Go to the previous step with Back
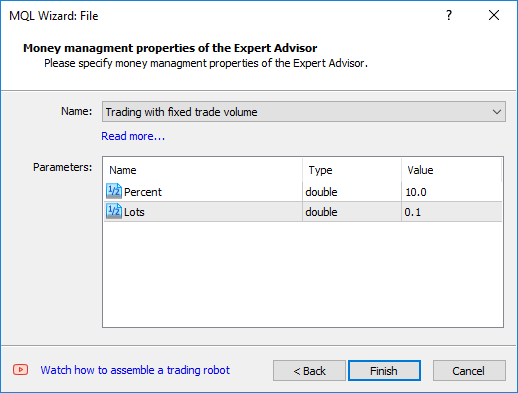 [309, 371]
